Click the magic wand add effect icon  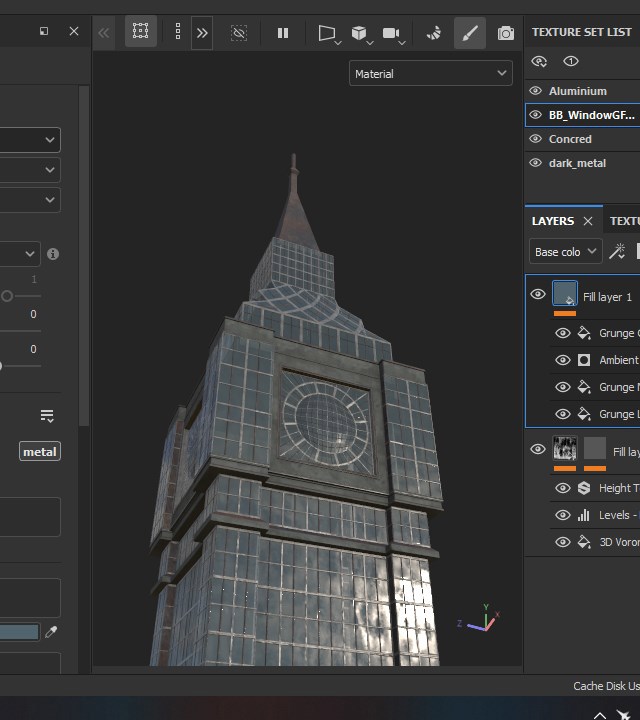[x=617, y=251]
